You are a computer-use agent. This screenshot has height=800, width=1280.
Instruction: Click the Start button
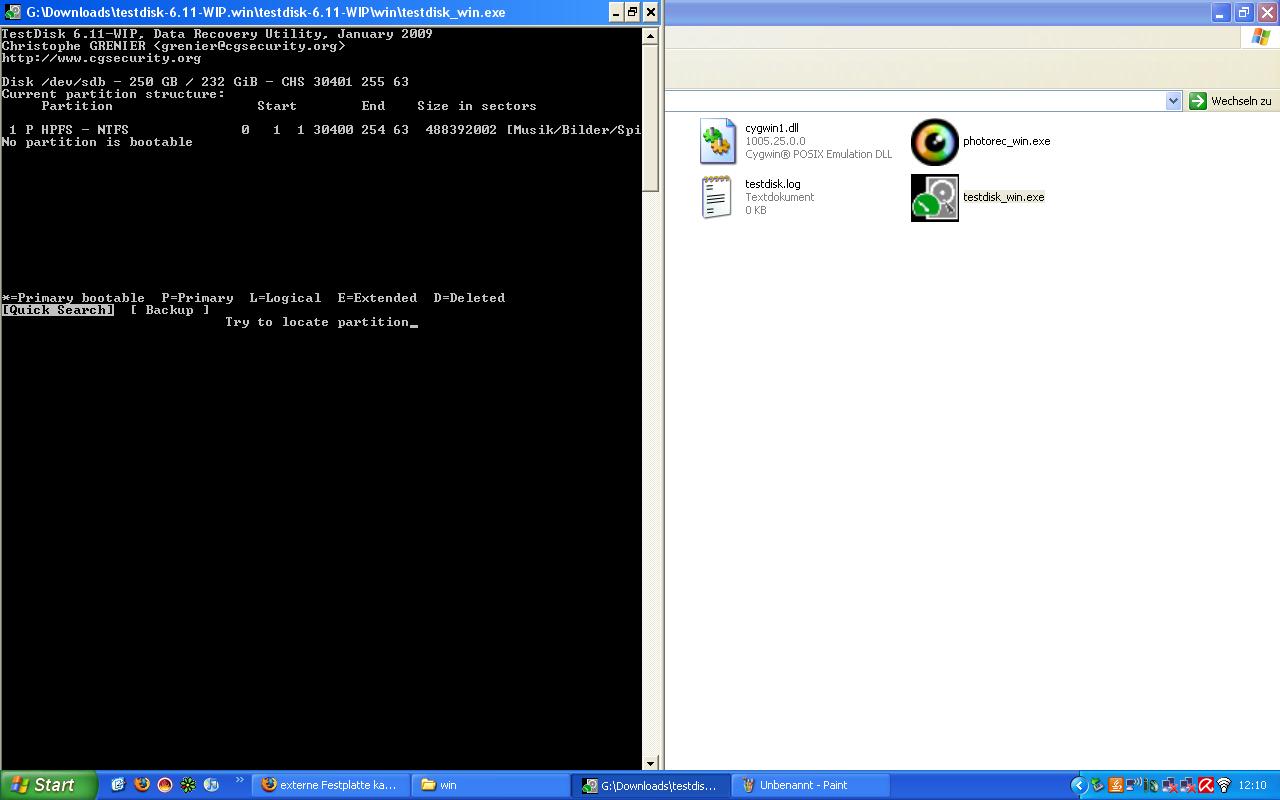(x=48, y=785)
